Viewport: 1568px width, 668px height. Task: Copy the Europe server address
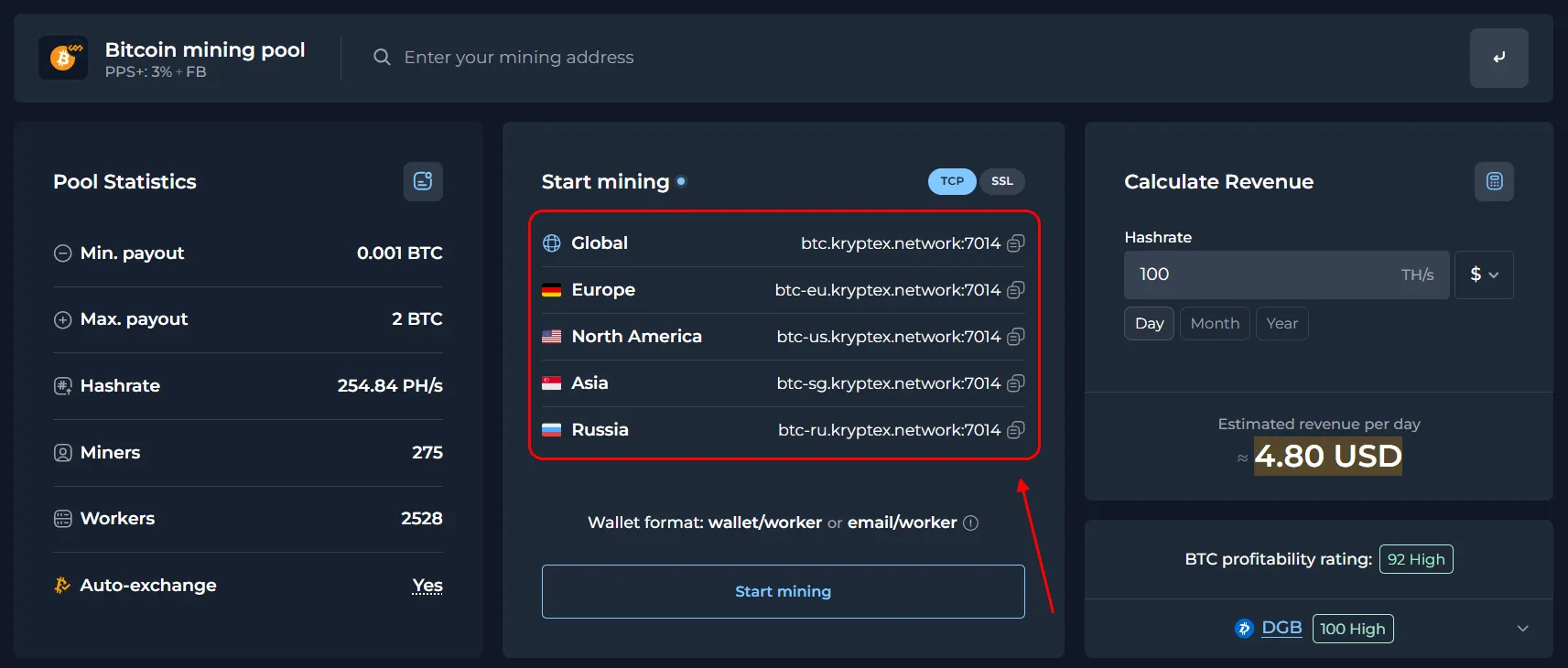[1015, 290]
